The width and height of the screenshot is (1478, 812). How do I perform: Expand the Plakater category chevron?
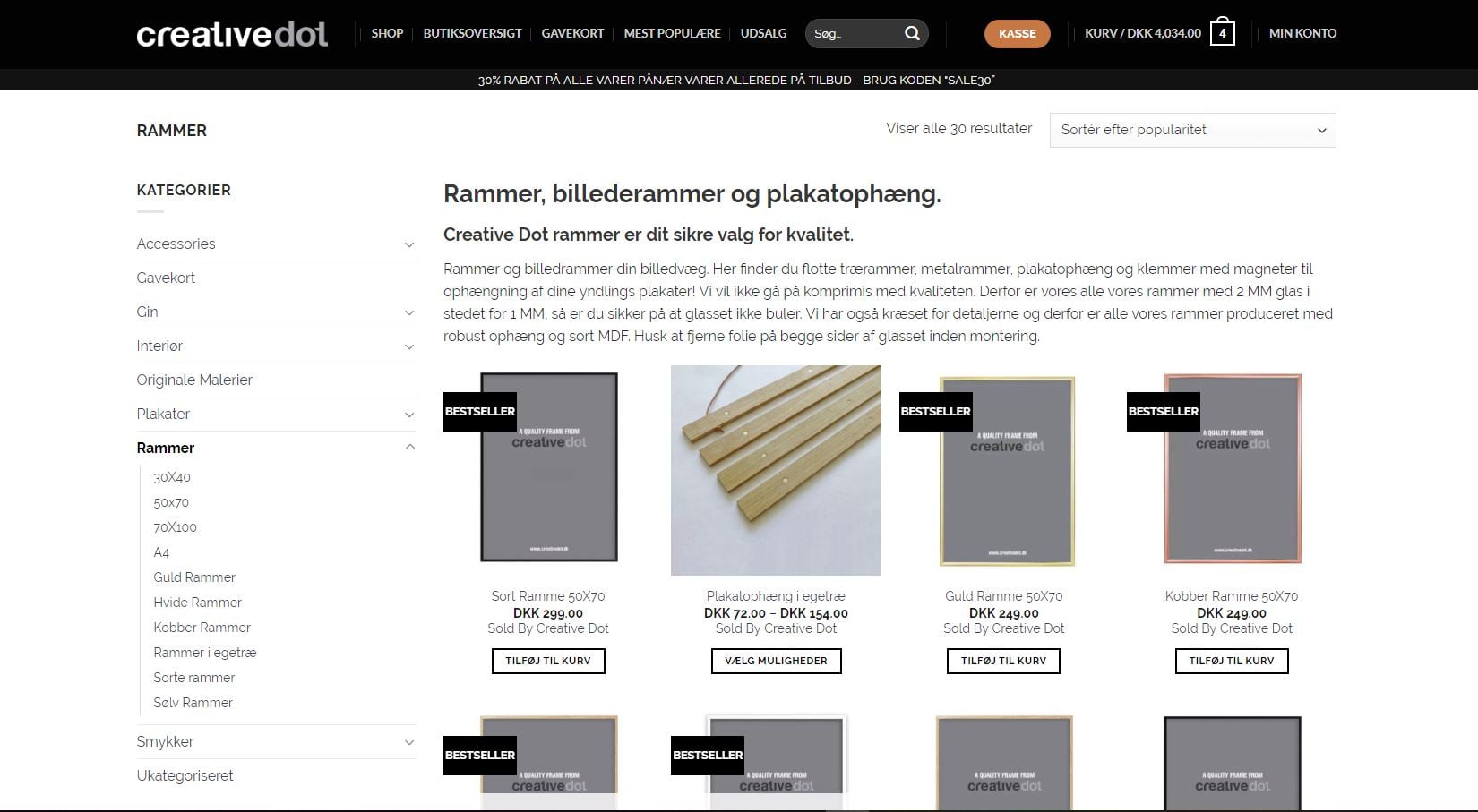pos(409,415)
